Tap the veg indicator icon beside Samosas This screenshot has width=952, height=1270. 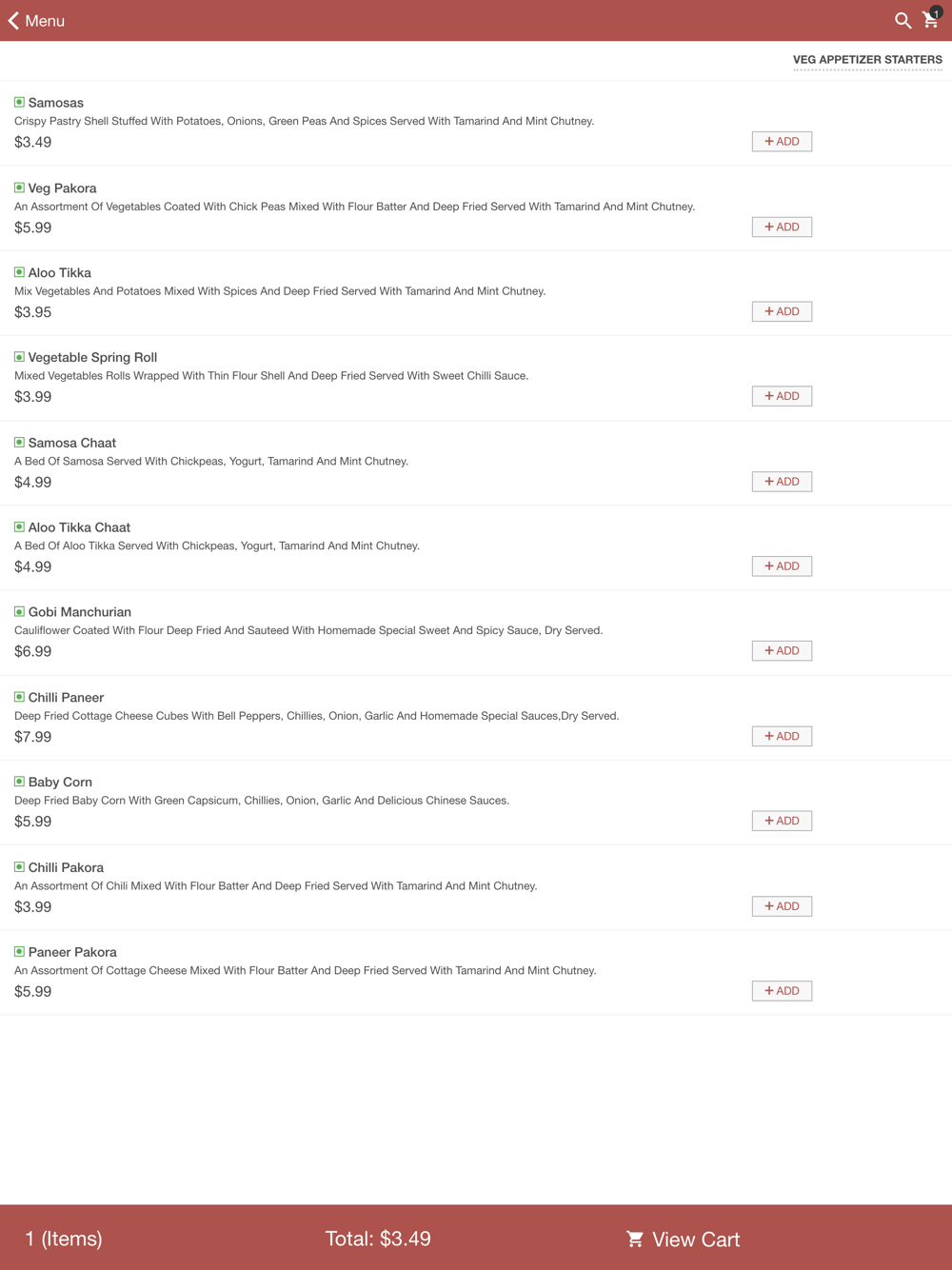19,102
